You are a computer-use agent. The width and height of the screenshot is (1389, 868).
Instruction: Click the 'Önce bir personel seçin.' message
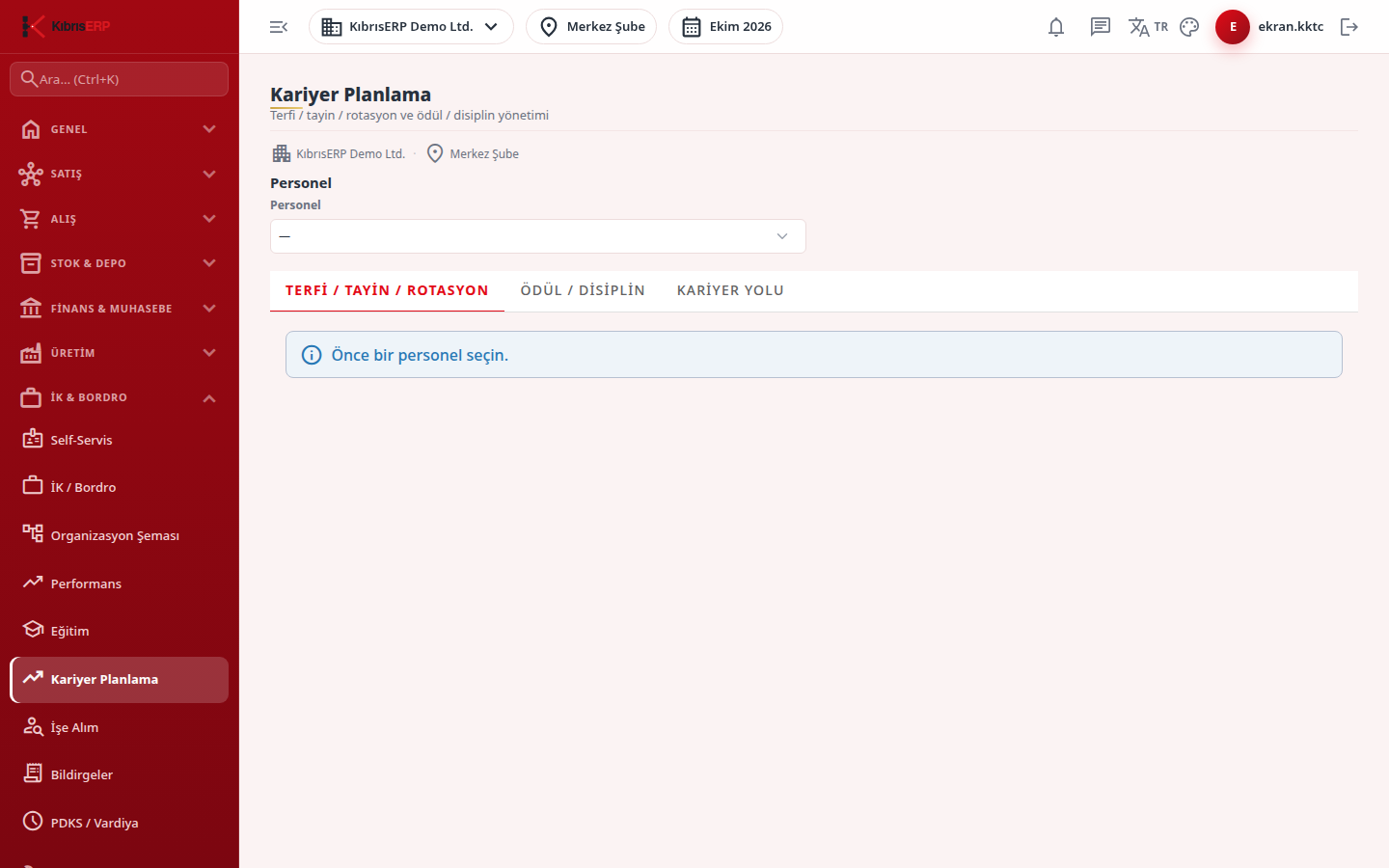tap(420, 355)
